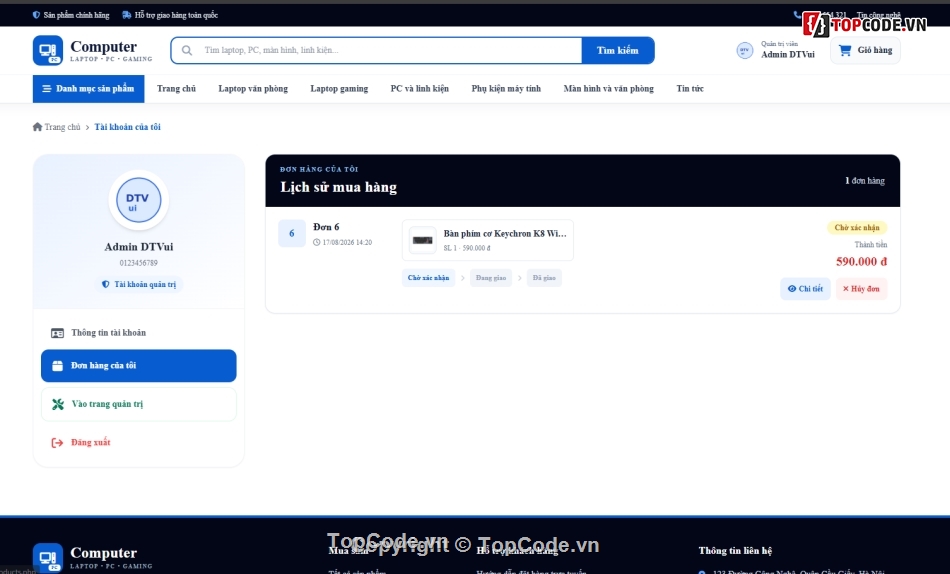Click the footer Computer logo
The height and width of the screenshot is (574, 950).
click(x=48, y=558)
